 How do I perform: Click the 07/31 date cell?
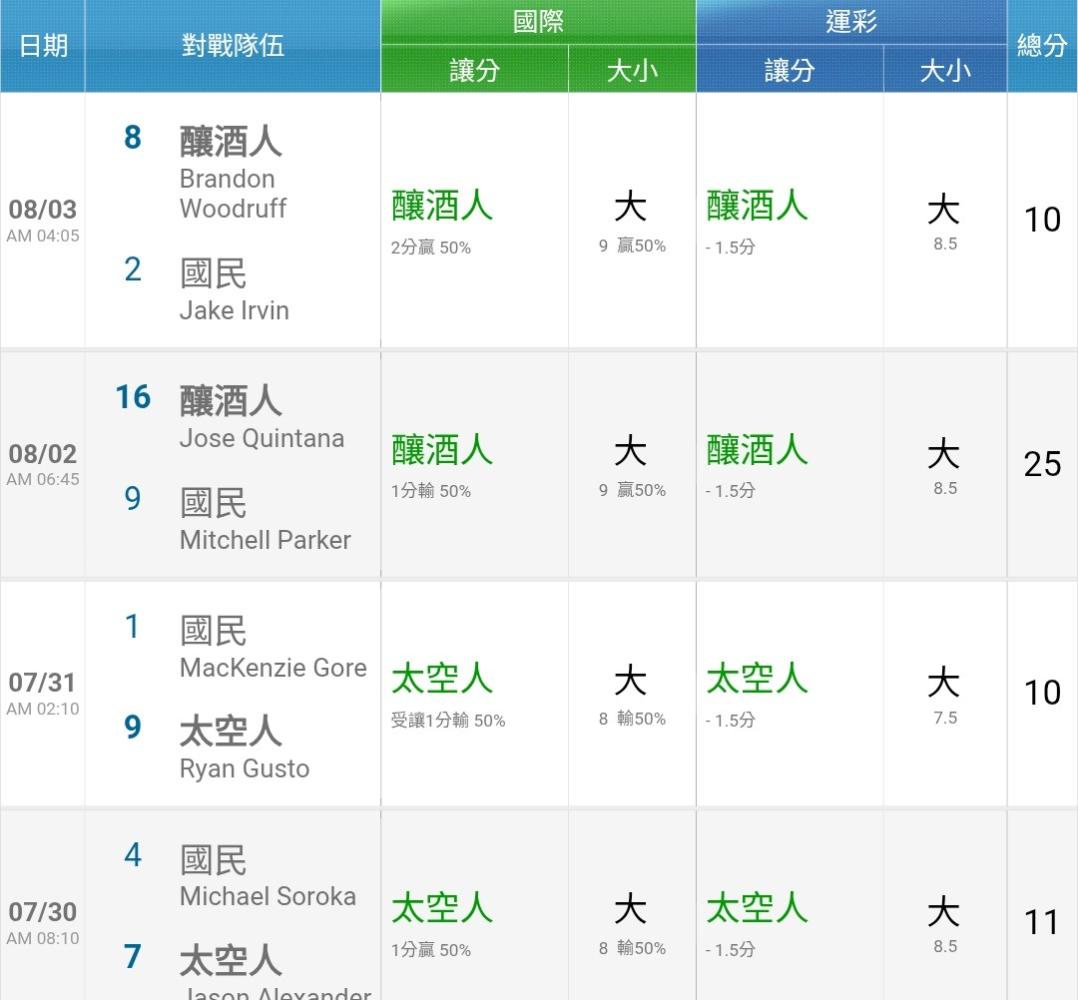pyautogui.click(x=43, y=693)
